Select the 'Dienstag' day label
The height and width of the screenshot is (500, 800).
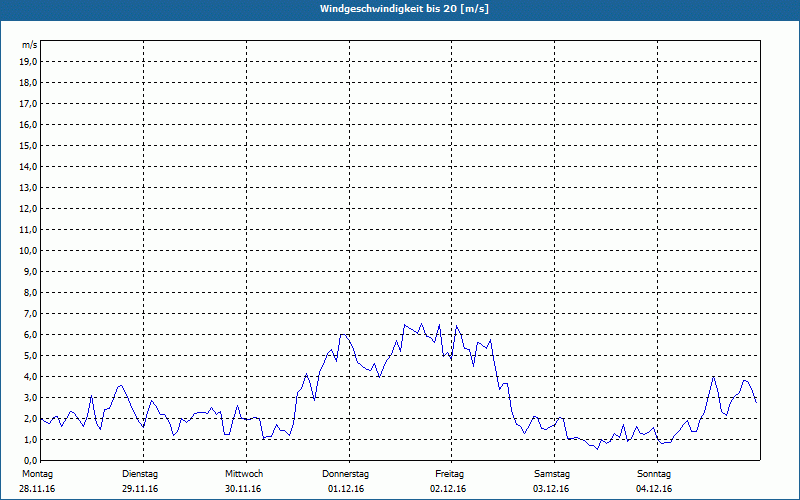(x=140, y=473)
